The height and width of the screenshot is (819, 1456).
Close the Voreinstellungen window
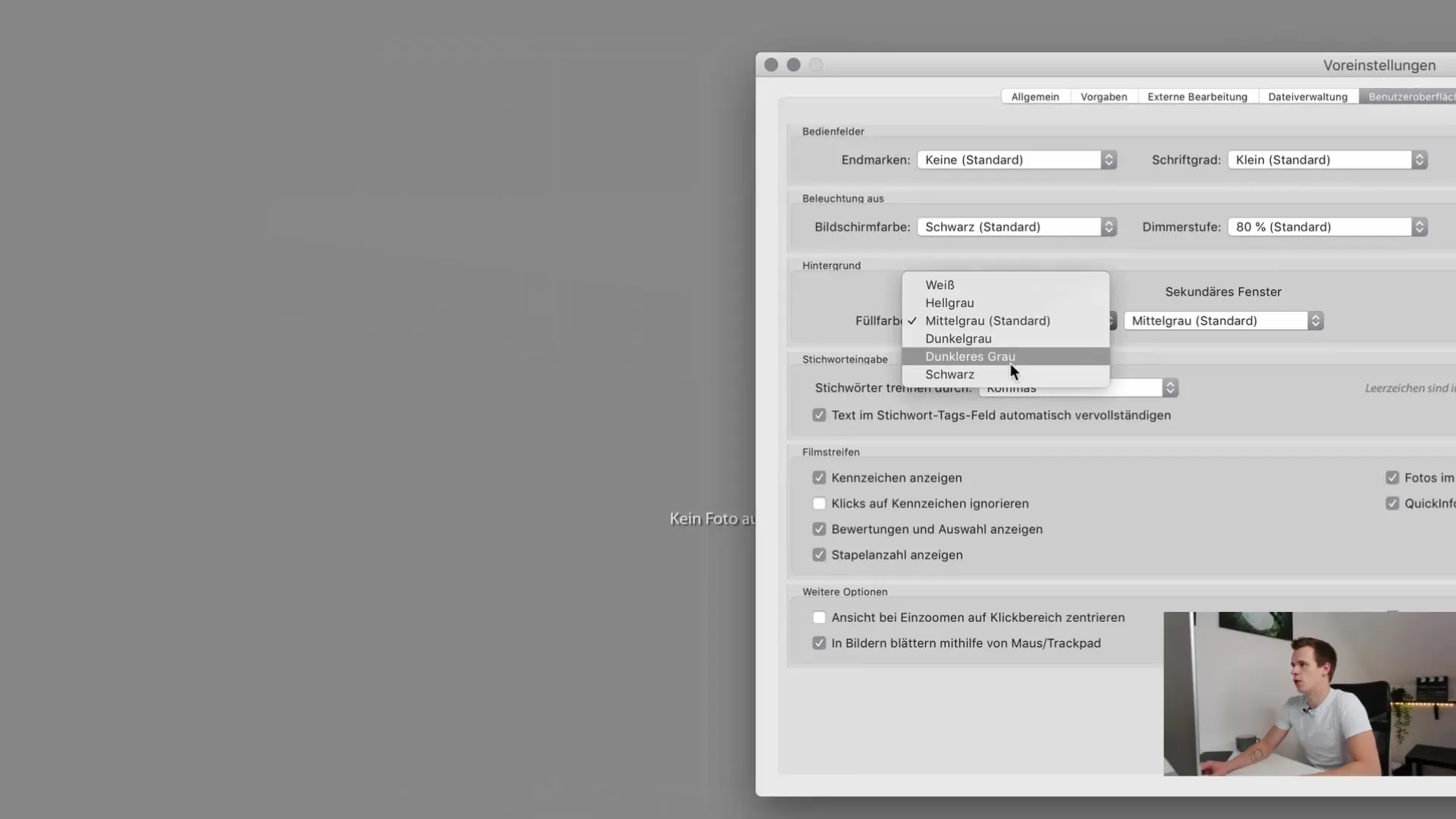pos(771,65)
